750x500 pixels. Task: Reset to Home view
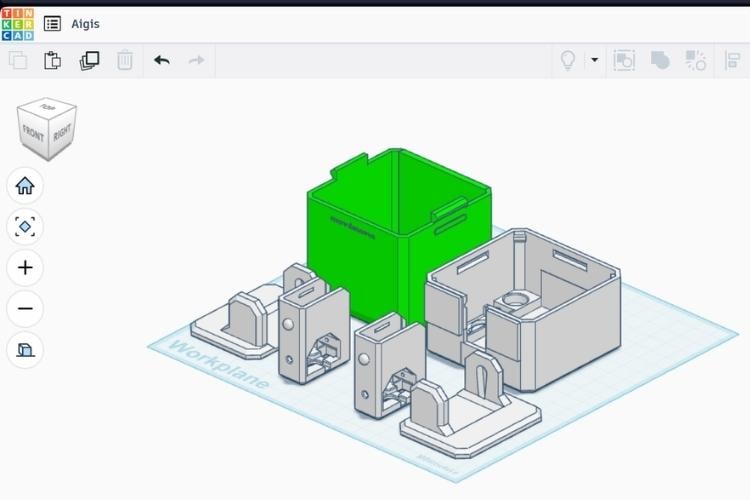(x=25, y=185)
